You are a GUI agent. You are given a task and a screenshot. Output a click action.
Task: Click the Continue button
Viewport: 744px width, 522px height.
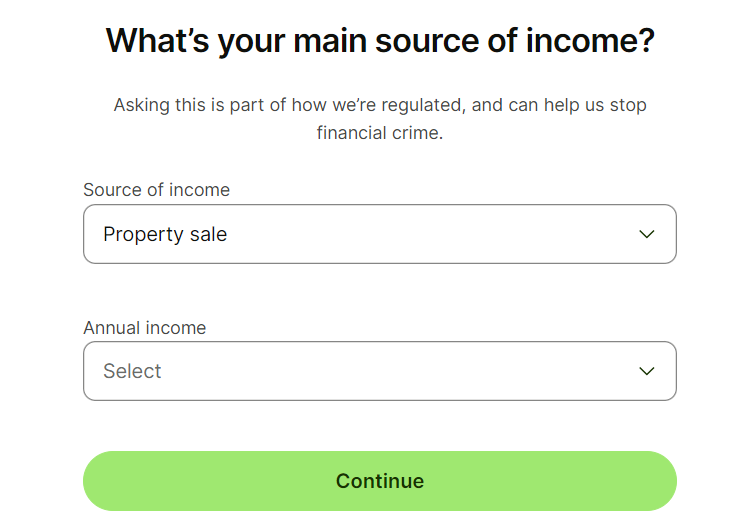click(x=379, y=481)
